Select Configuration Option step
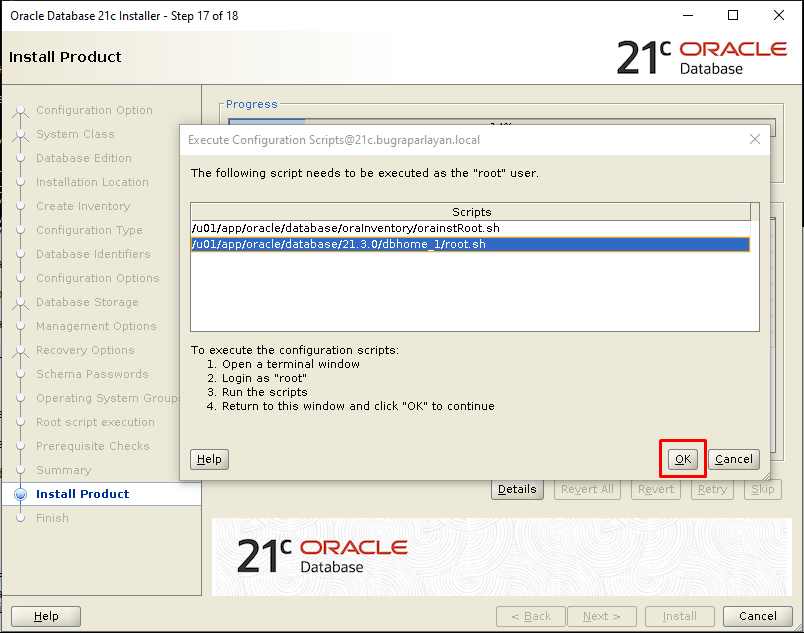The width and height of the screenshot is (804, 633). coord(94,110)
